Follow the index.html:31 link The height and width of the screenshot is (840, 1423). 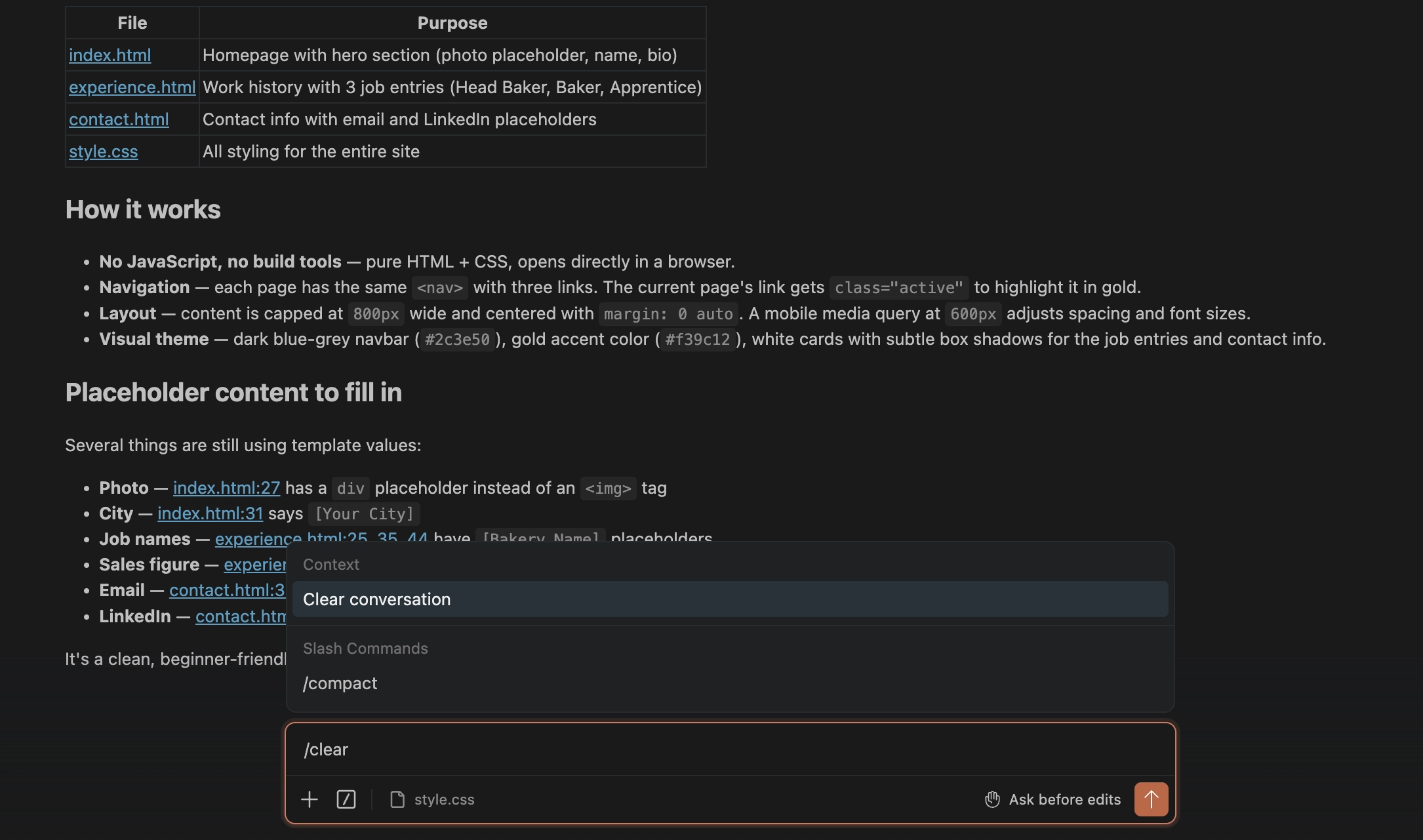tap(210, 513)
